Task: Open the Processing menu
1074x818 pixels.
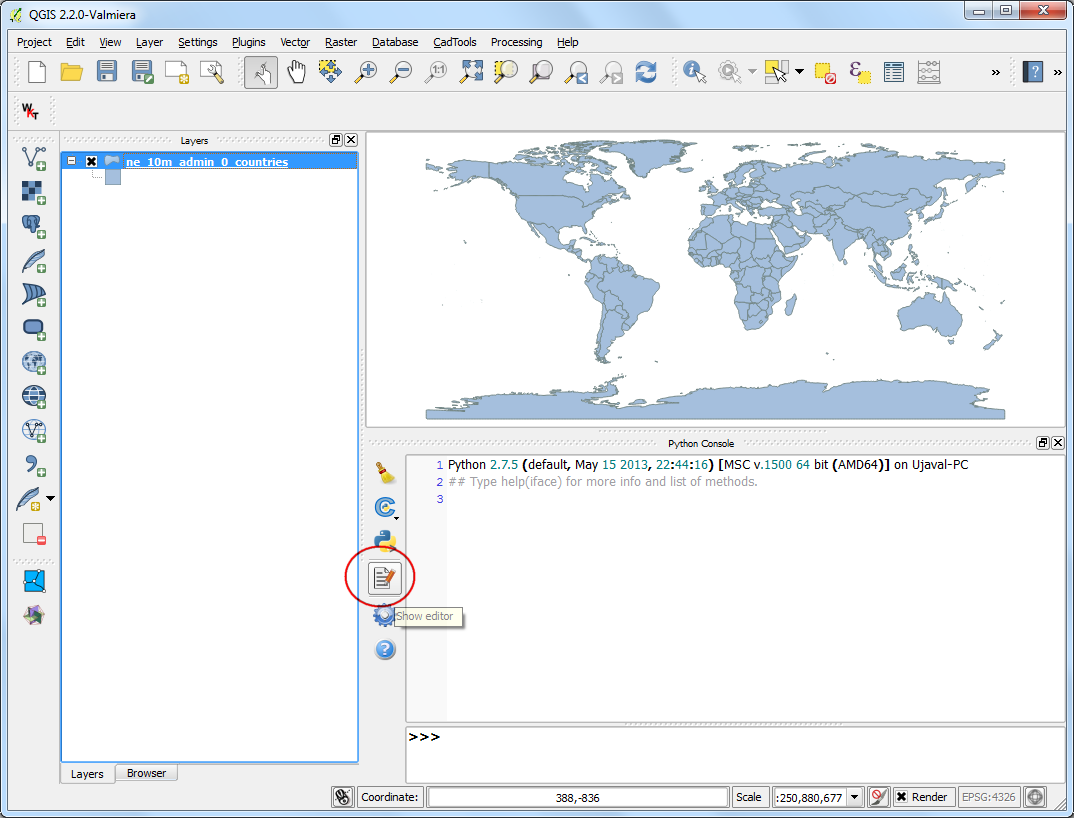Action: (x=516, y=42)
